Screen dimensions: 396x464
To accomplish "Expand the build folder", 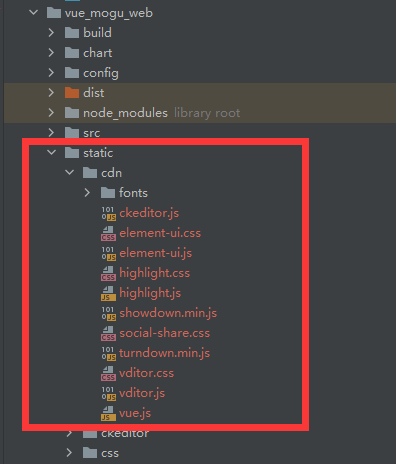I will click(51, 33).
